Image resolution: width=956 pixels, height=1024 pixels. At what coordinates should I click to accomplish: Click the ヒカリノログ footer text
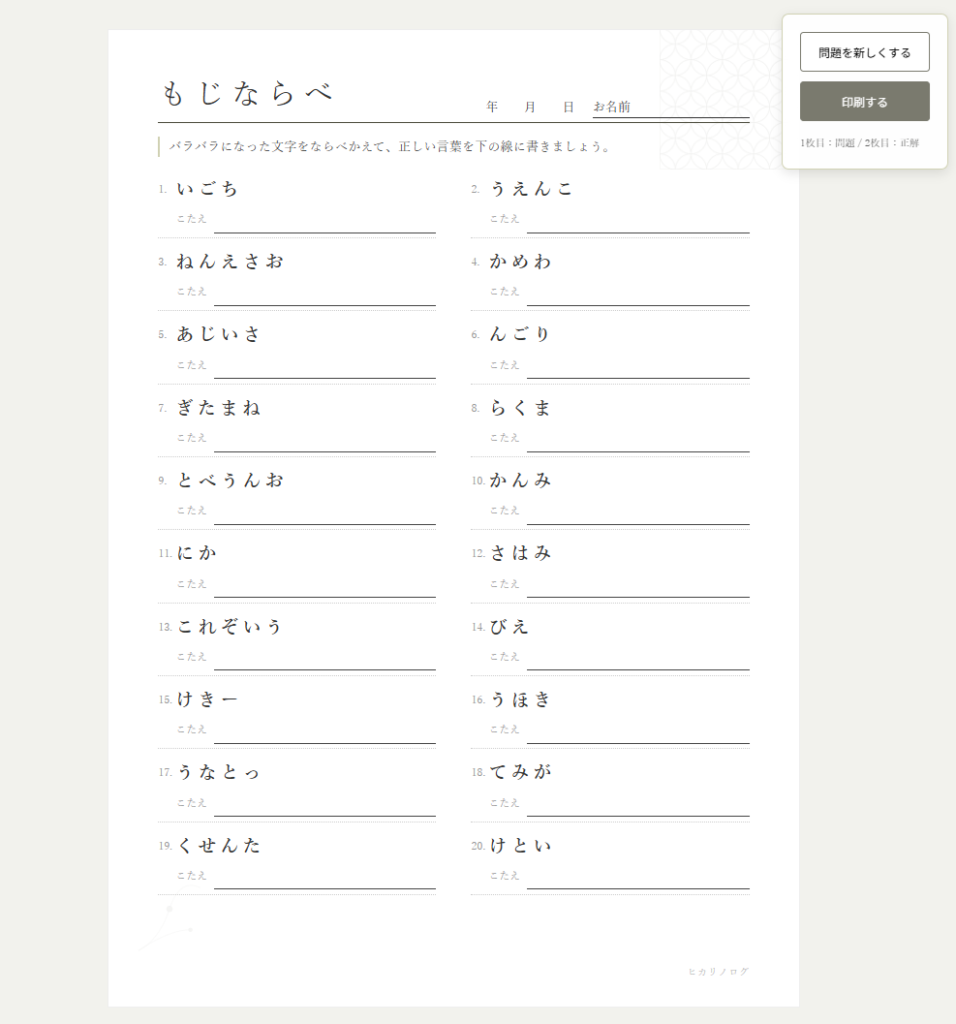[718, 972]
